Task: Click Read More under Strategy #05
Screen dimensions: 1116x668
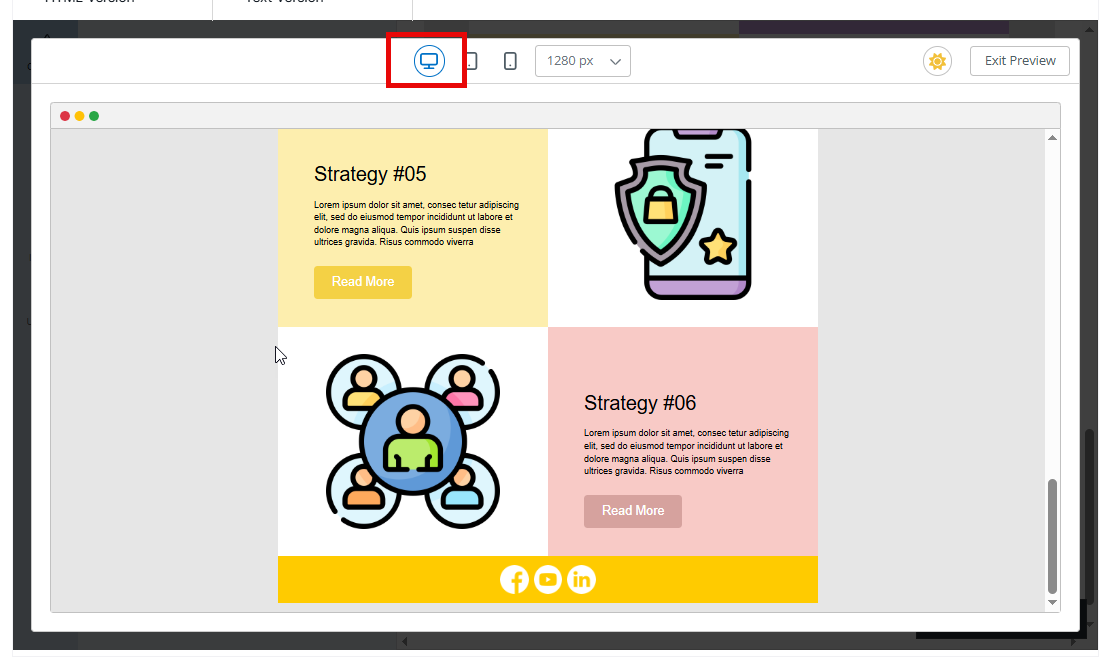Action: pyautogui.click(x=363, y=282)
